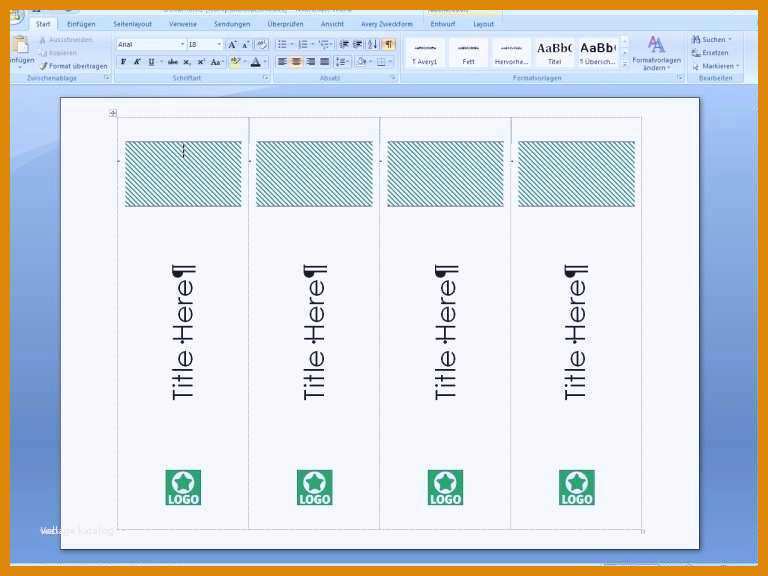Expand the styles gallery with the more arrow
The height and width of the screenshot is (576, 768).
624,64
